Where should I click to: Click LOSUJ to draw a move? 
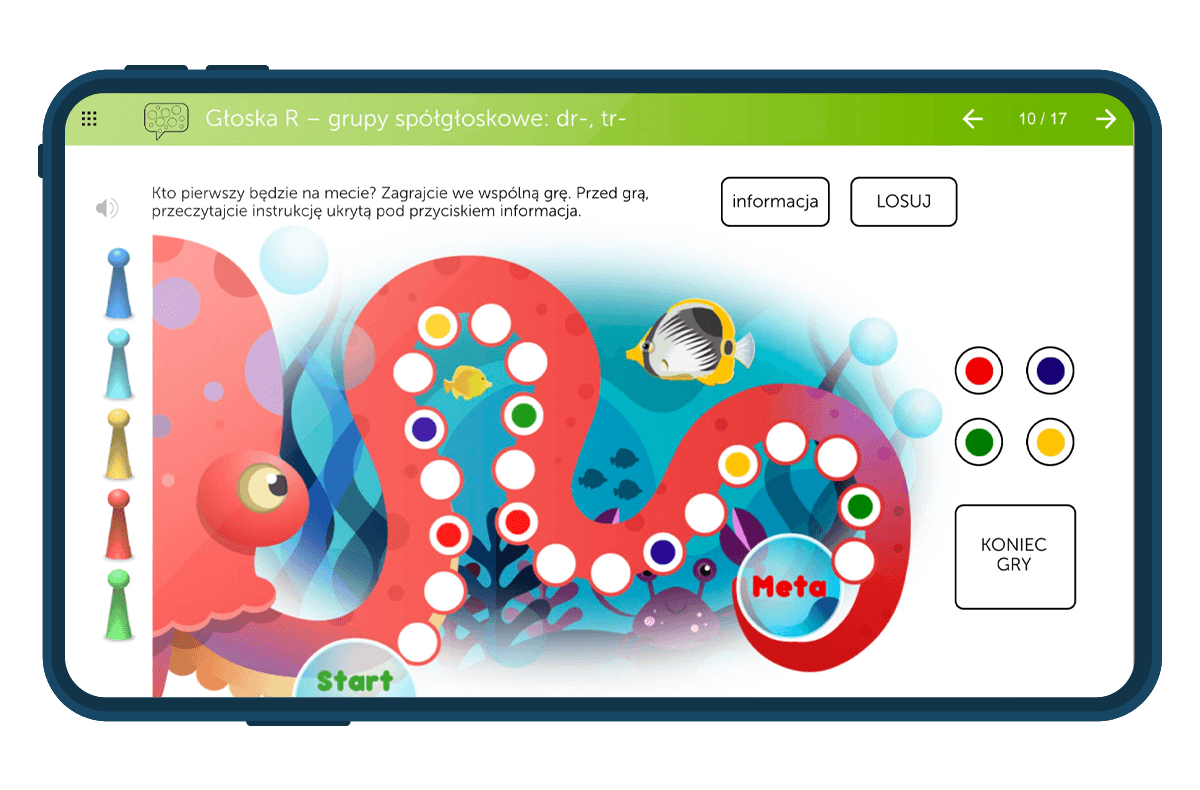click(904, 202)
